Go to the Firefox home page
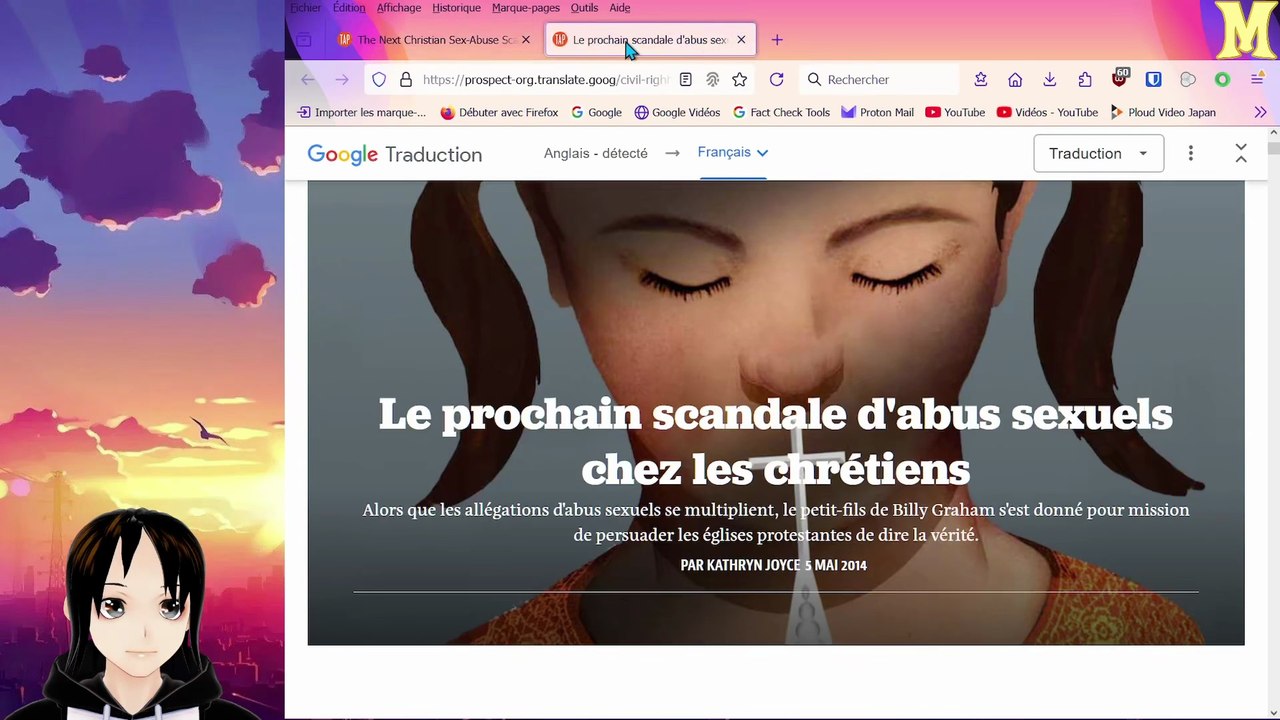 (x=1015, y=79)
